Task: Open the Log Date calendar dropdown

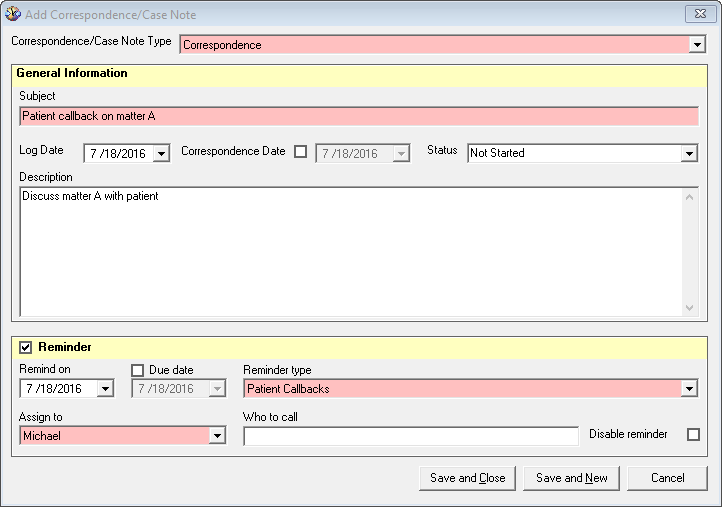Action: coord(161,154)
